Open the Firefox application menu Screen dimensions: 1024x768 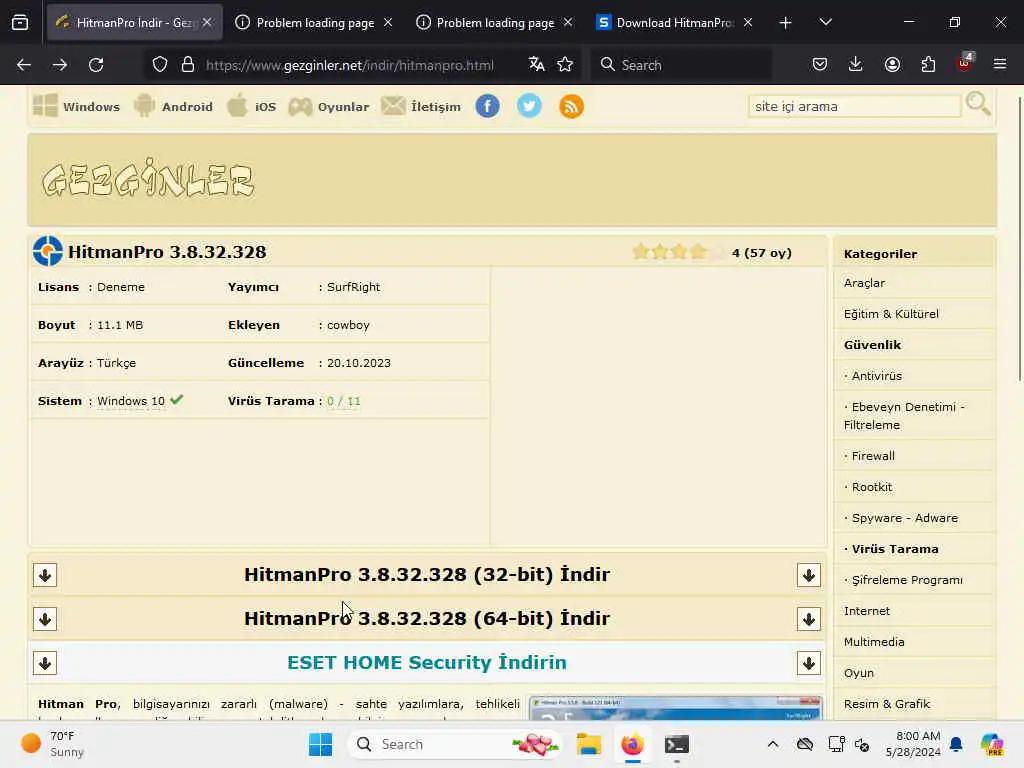(x=1000, y=64)
